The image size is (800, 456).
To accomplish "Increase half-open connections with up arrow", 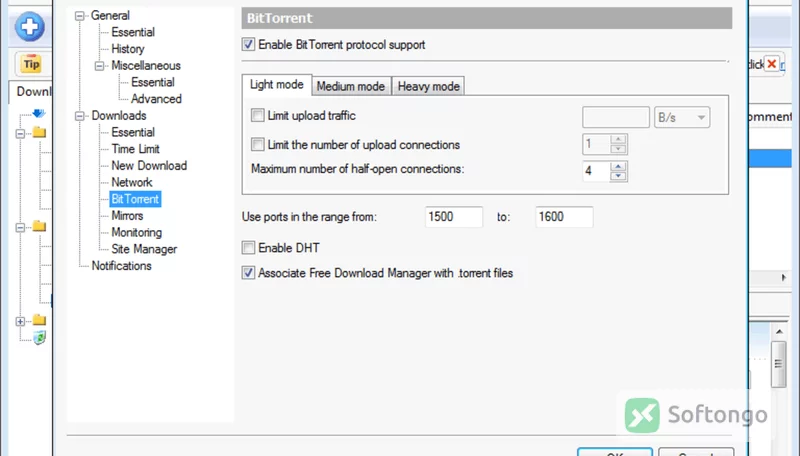I will click(618, 166).
